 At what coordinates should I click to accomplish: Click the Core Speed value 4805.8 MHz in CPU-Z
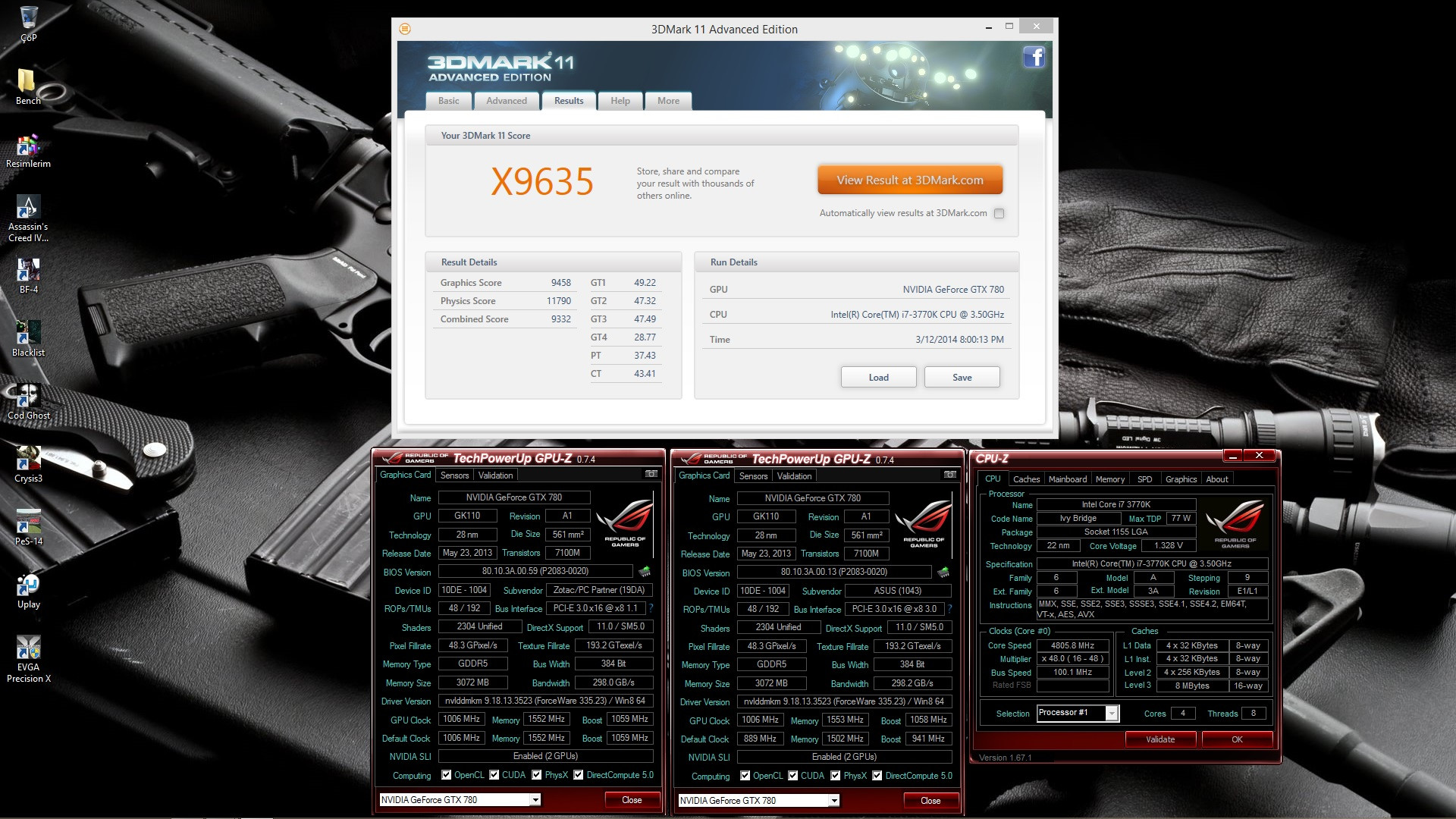click(1072, 645)
